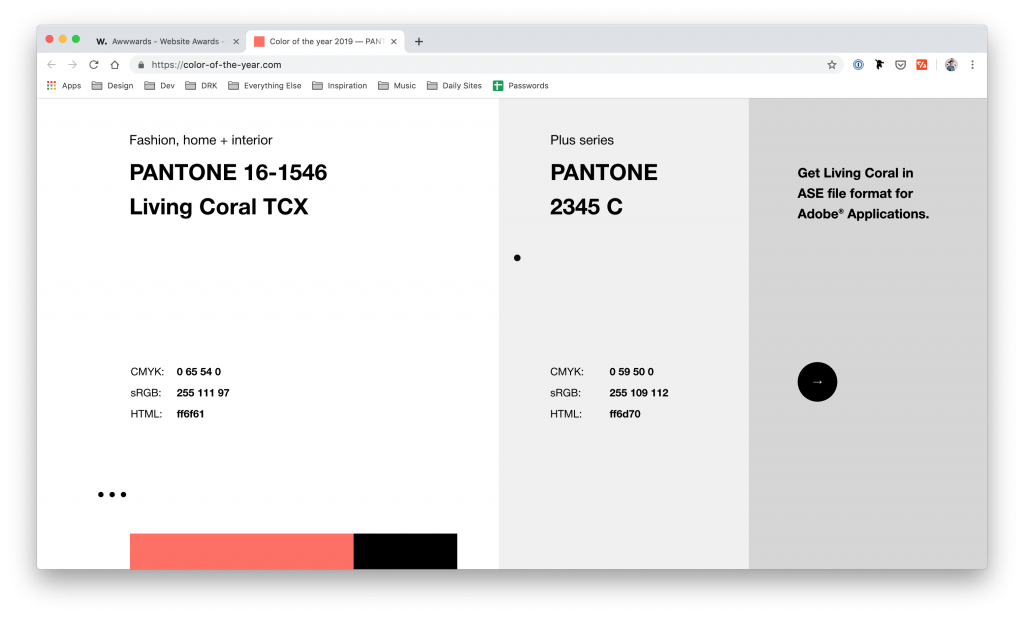Click the Living Coral TCX heading

point(219,207)
